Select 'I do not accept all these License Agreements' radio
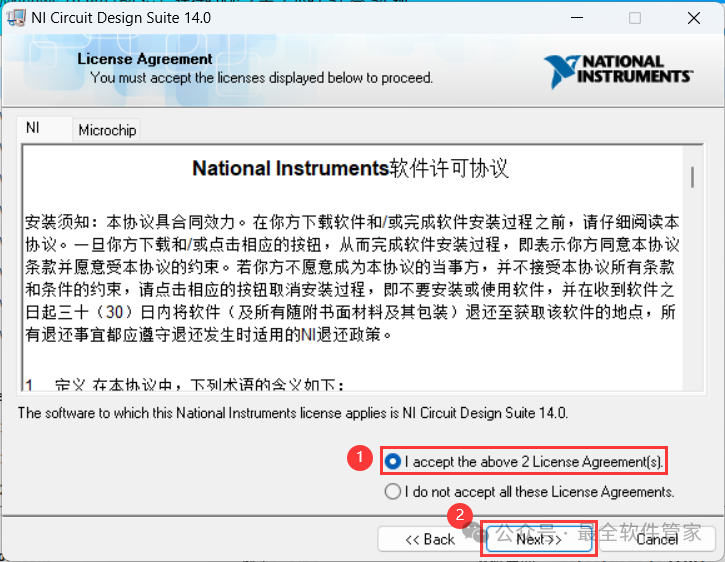Viewport: 725px width, 562px height. pyautogui.click(x=392, y=491)
